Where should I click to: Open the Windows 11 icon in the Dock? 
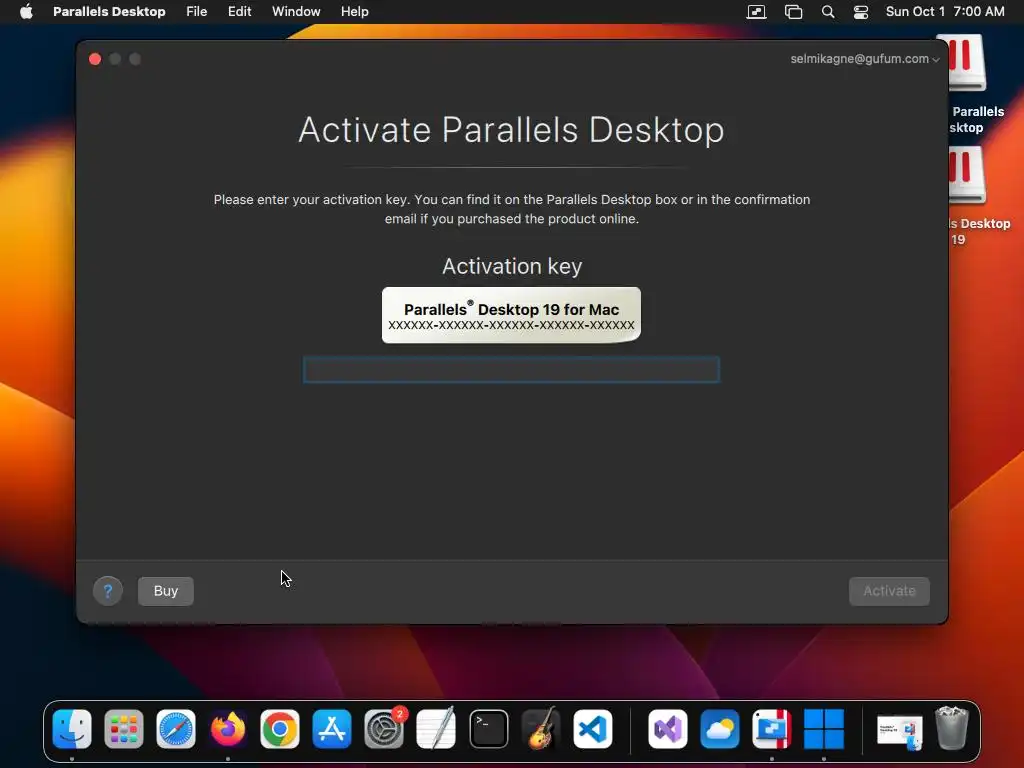pyautogui.click(x=824, y=729)
